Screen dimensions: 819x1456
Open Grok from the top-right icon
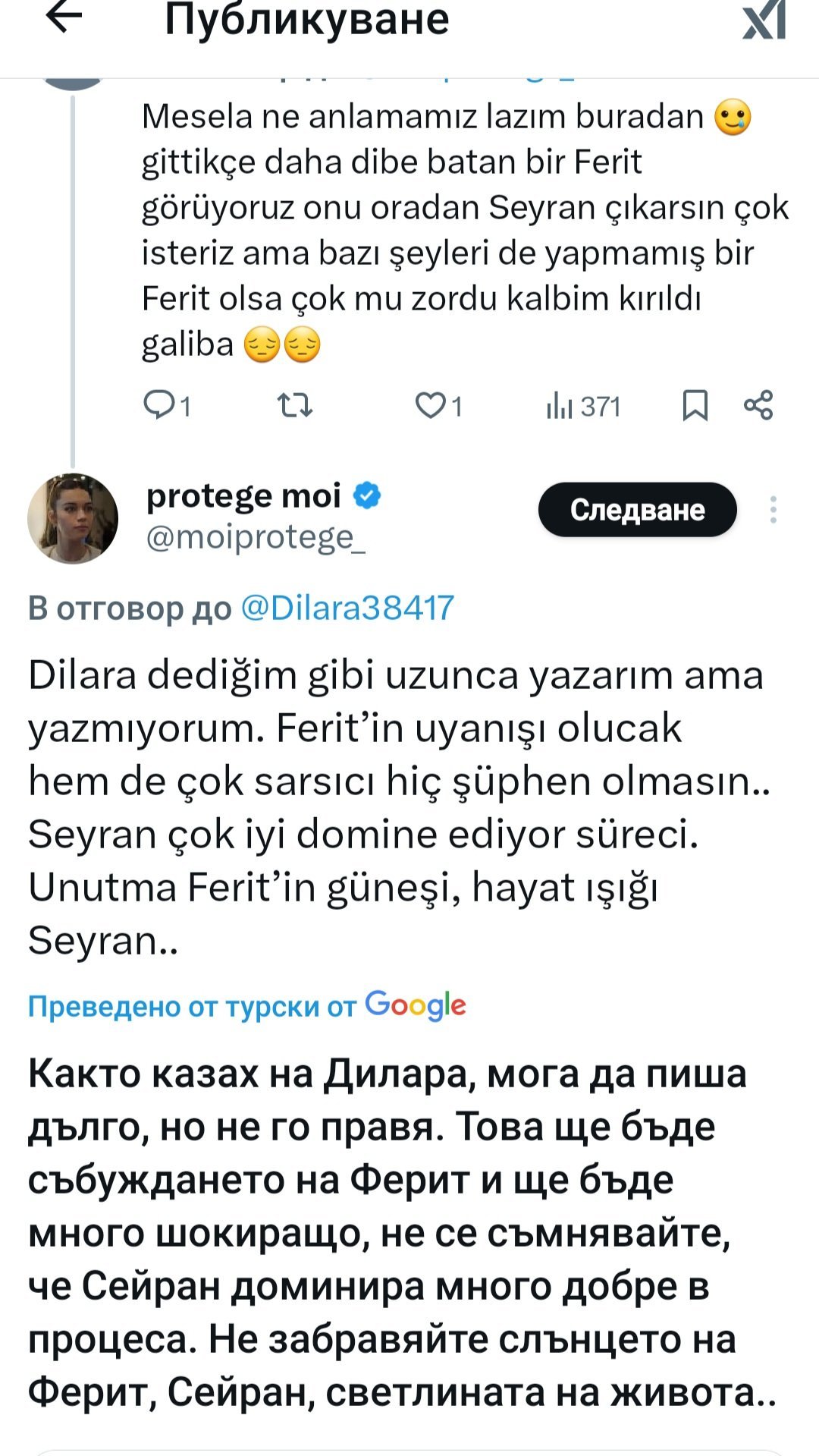[x=764, y=20]
